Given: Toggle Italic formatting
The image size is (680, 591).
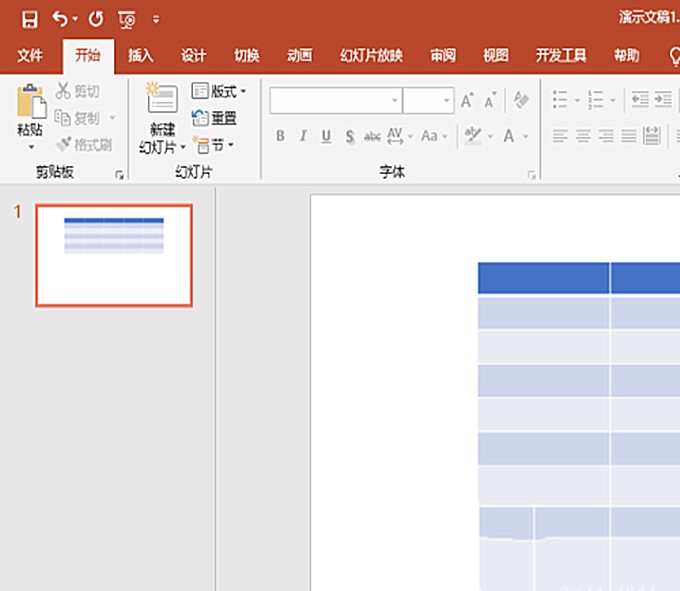Looking at the screenshot, I should coord(303,136).
